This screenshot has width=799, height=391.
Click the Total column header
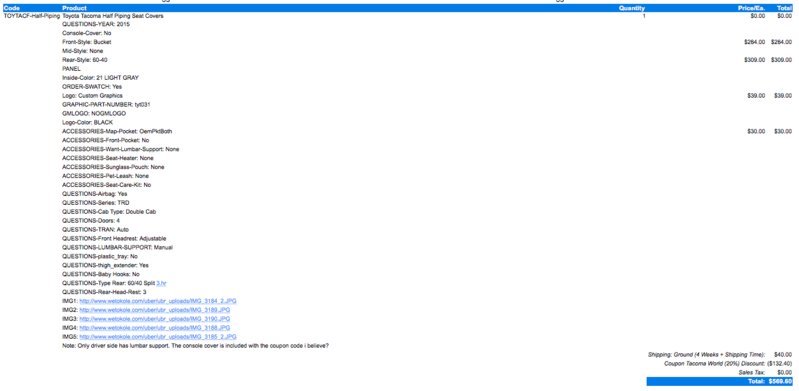pyautogui.click(x=784, y=8)
